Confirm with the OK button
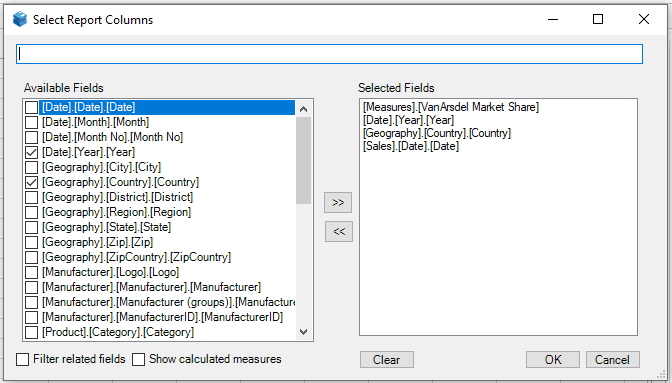This screenshot has height=383, width=672. (x=553, y=359)
